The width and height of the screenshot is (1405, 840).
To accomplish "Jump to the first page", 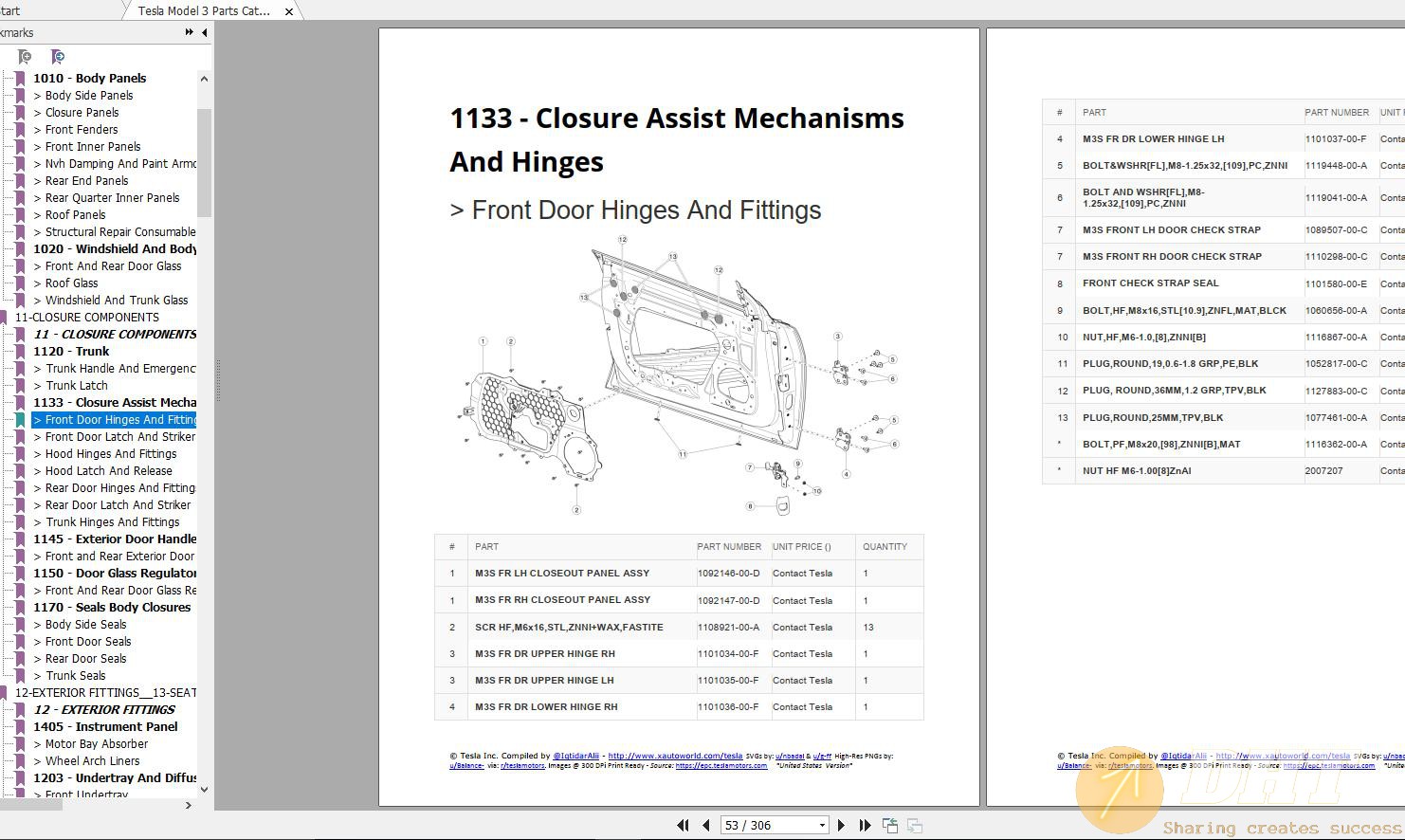I will coord(683,826).
